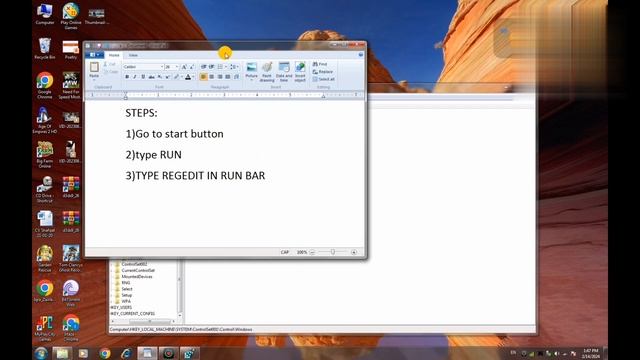640x360 pixels.
Task: Insert a Picture from the ribbon
Action: [x=251, y=71]
